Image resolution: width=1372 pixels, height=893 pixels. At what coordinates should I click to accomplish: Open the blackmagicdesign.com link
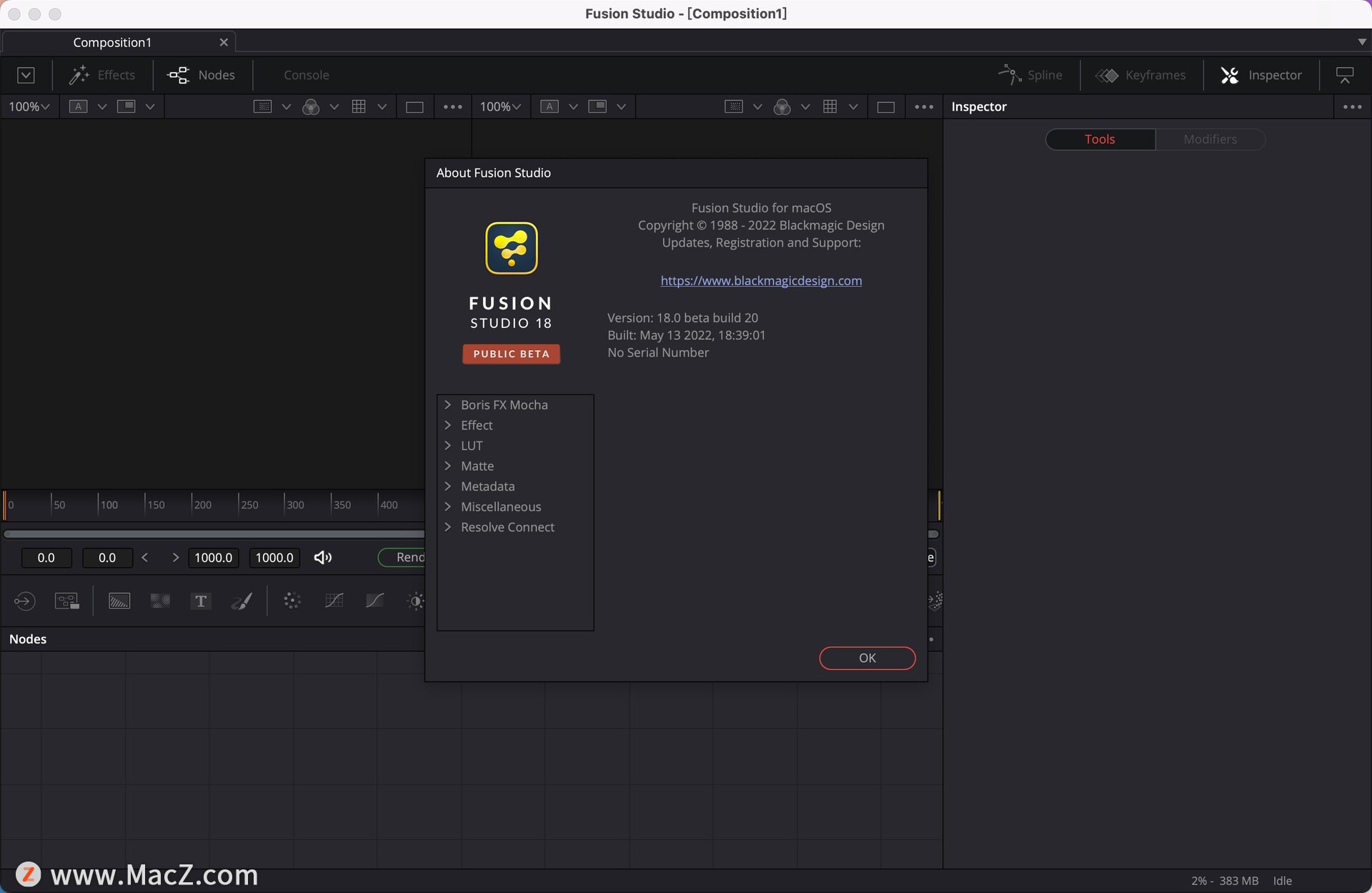[761, 280]
